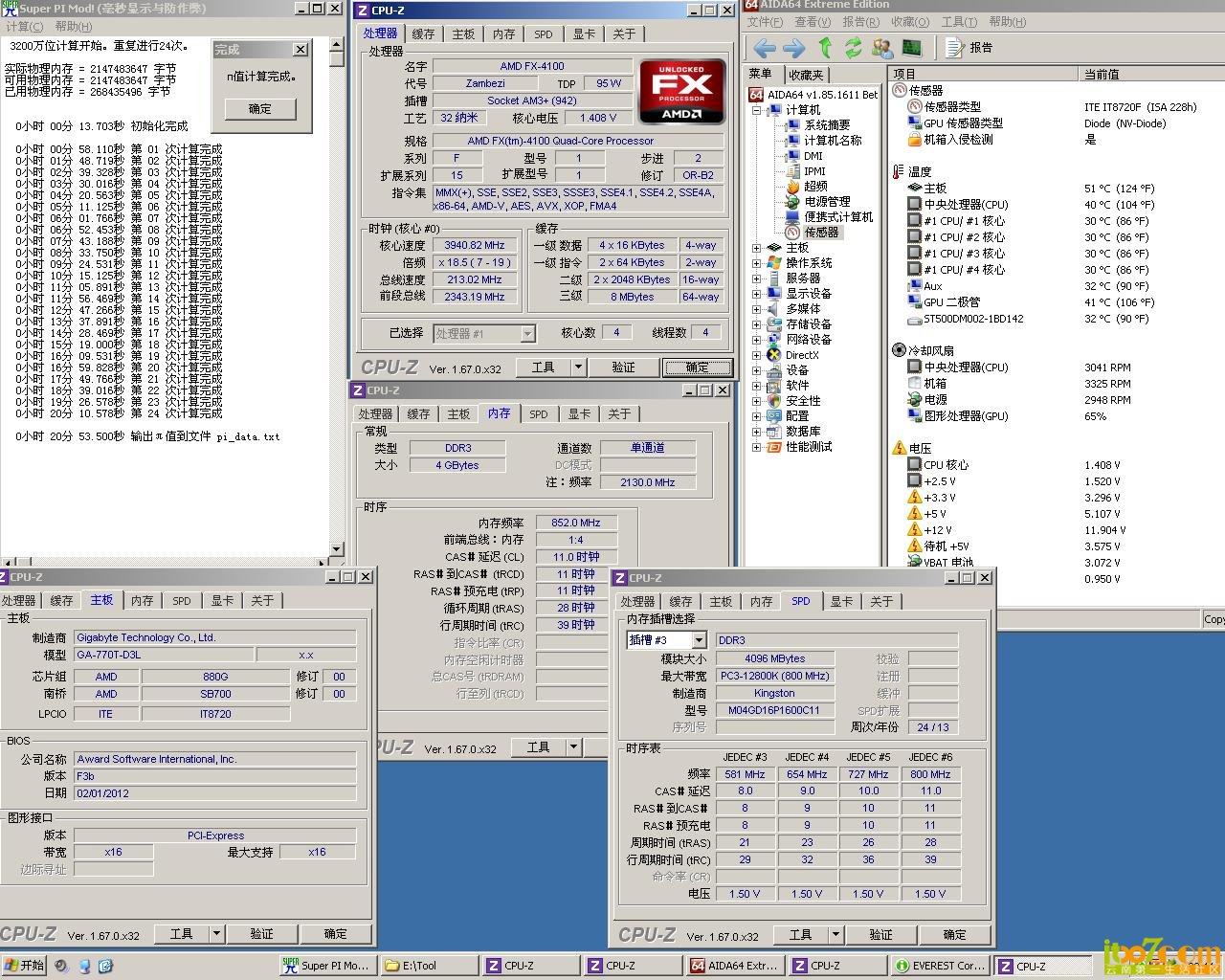Click the 性能测试 benchmark icon in tree

pos(774,446)
